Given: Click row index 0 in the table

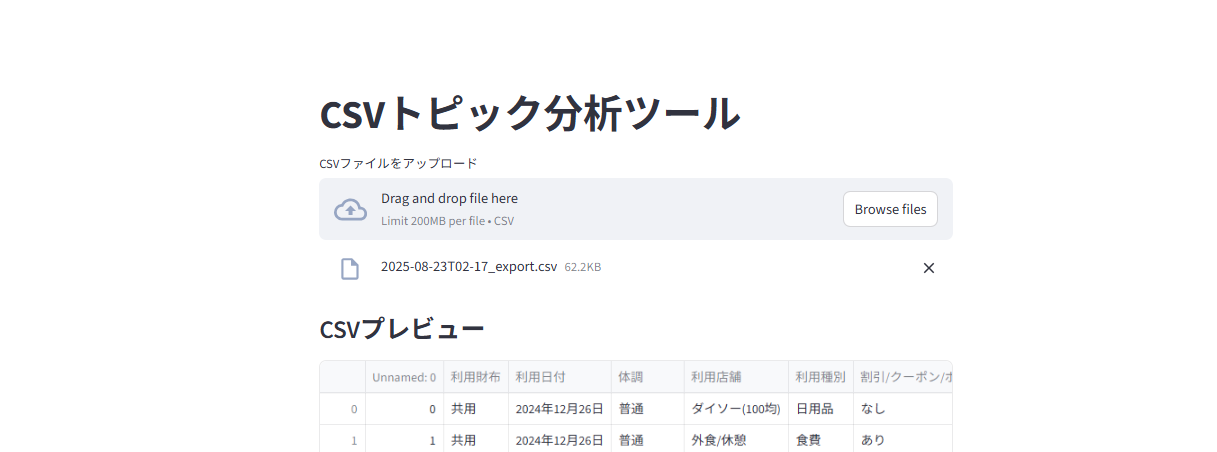Looking at the screenshot, I should pos(343,409).
